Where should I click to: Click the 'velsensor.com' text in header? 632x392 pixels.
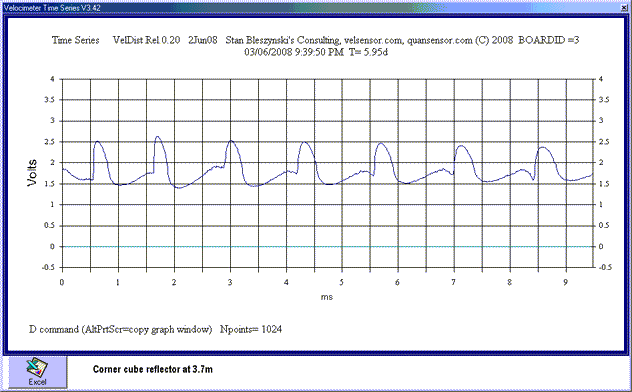pyautogui.click(x=373, y=40)
